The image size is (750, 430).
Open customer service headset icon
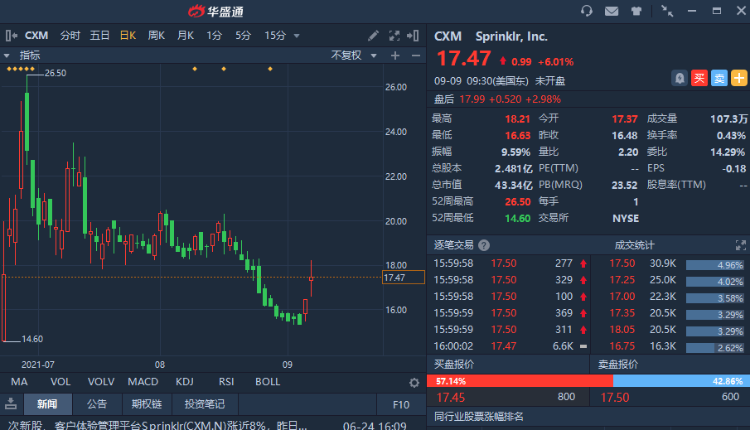pyautogui.click(x=586, y=11)
